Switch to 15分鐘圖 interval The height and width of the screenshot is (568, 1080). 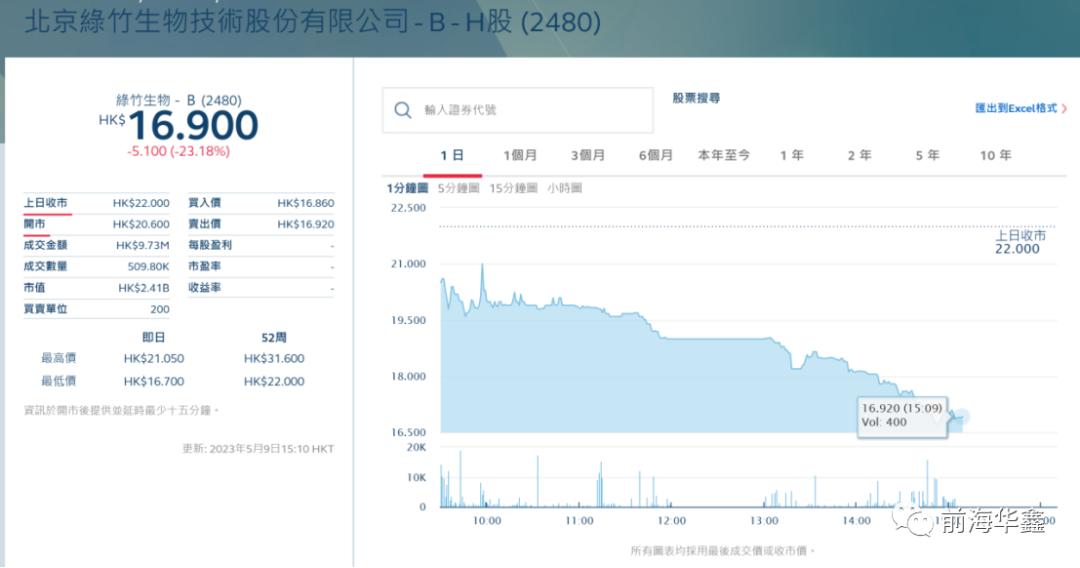513,188
